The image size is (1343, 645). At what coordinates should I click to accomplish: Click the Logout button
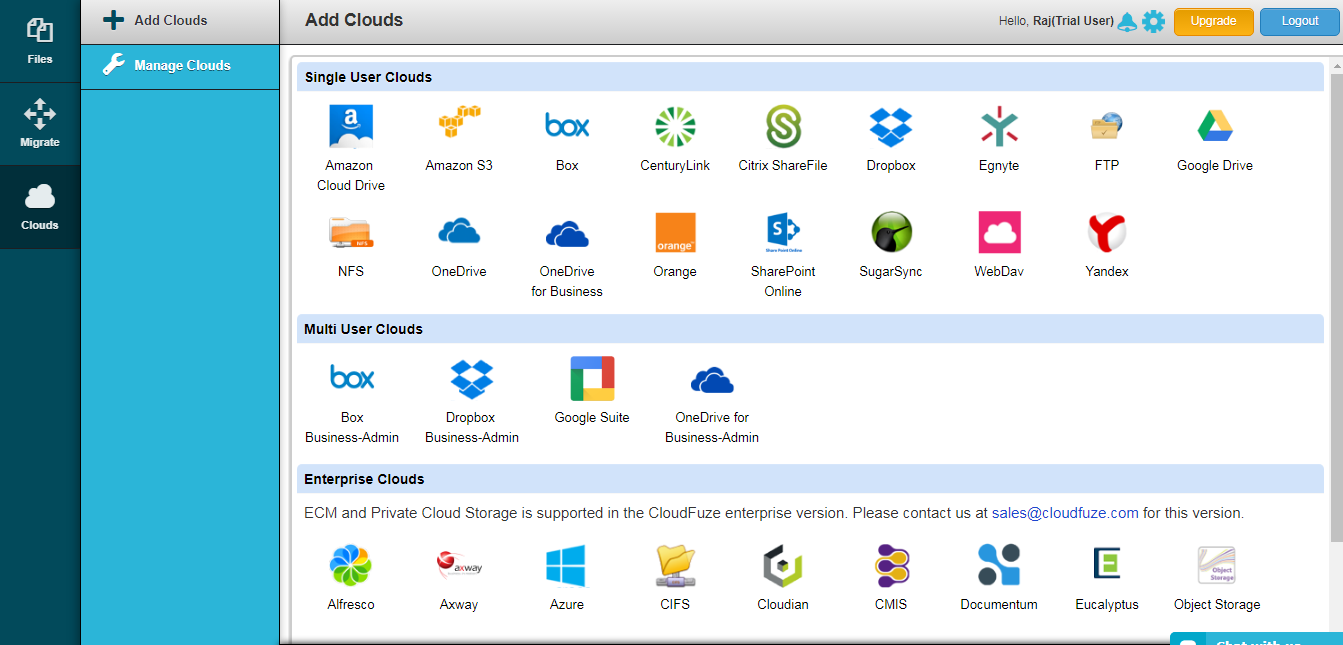click(x=1300, y=21)
